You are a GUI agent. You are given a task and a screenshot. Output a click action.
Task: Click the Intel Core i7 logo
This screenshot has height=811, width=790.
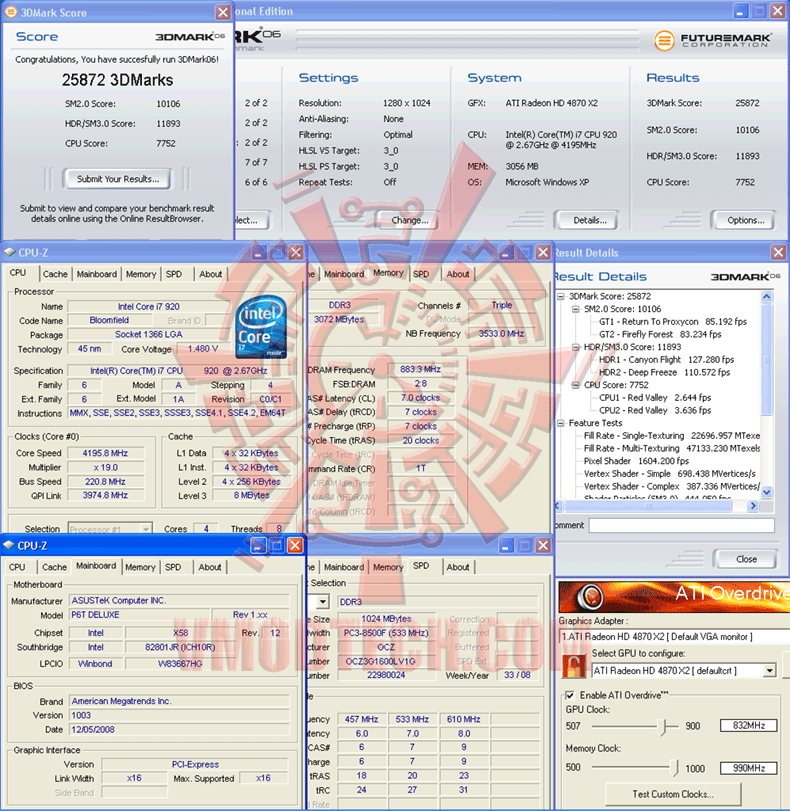pos(261,327)
